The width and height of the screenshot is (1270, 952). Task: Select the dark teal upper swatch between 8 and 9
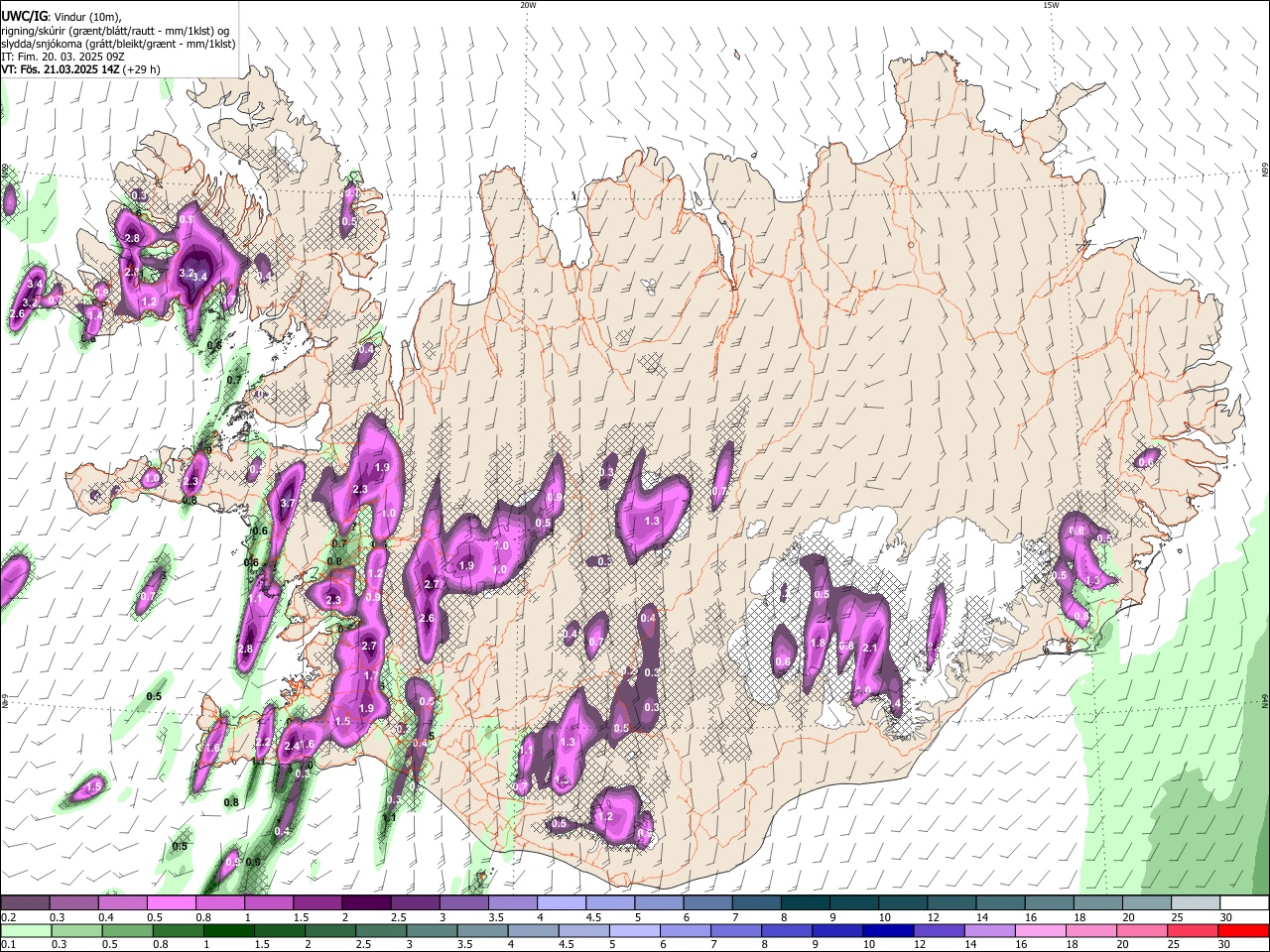point(805,903)
